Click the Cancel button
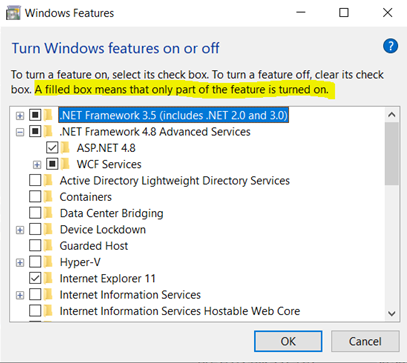Screen dimensions: 407x363 [x=365, y=341]
